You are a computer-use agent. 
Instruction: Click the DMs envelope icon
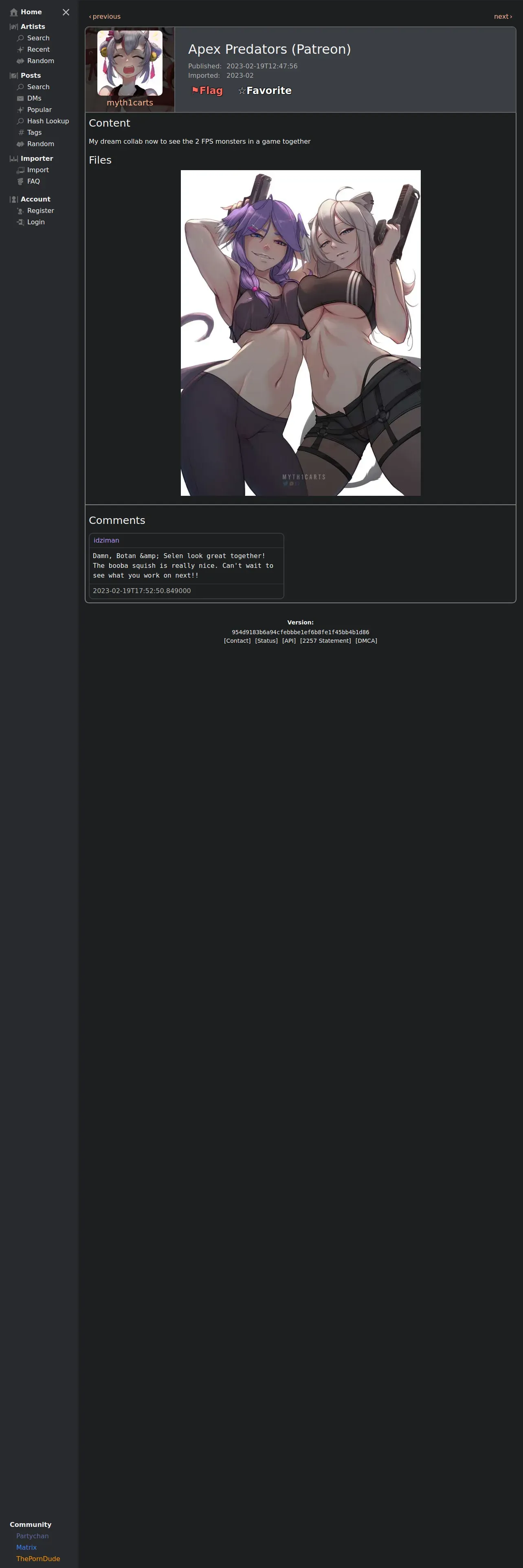pyautogui.click(x=21, y=99)
